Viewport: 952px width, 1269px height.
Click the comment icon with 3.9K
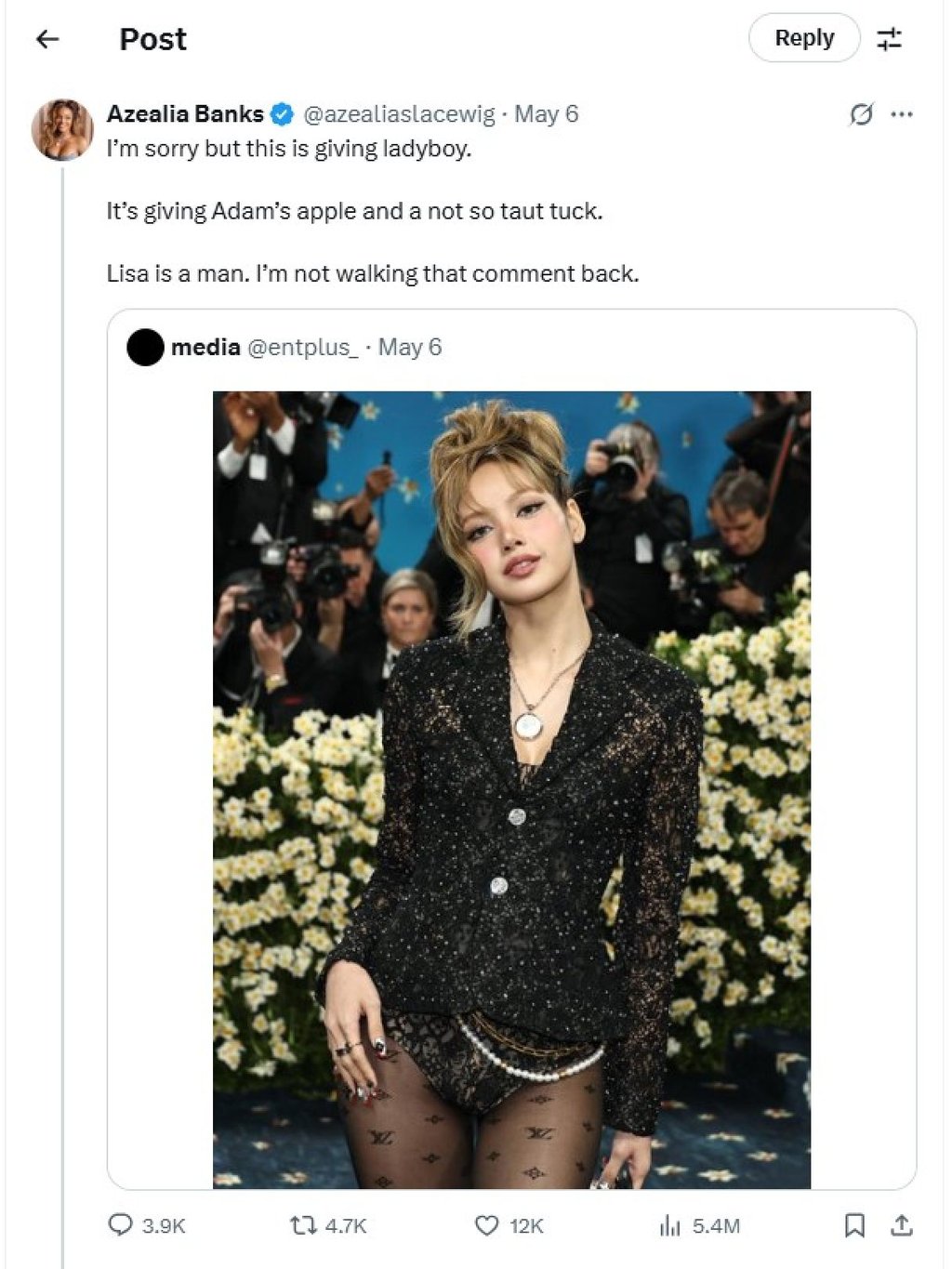pyautogui.click(x=121, y=1225)
